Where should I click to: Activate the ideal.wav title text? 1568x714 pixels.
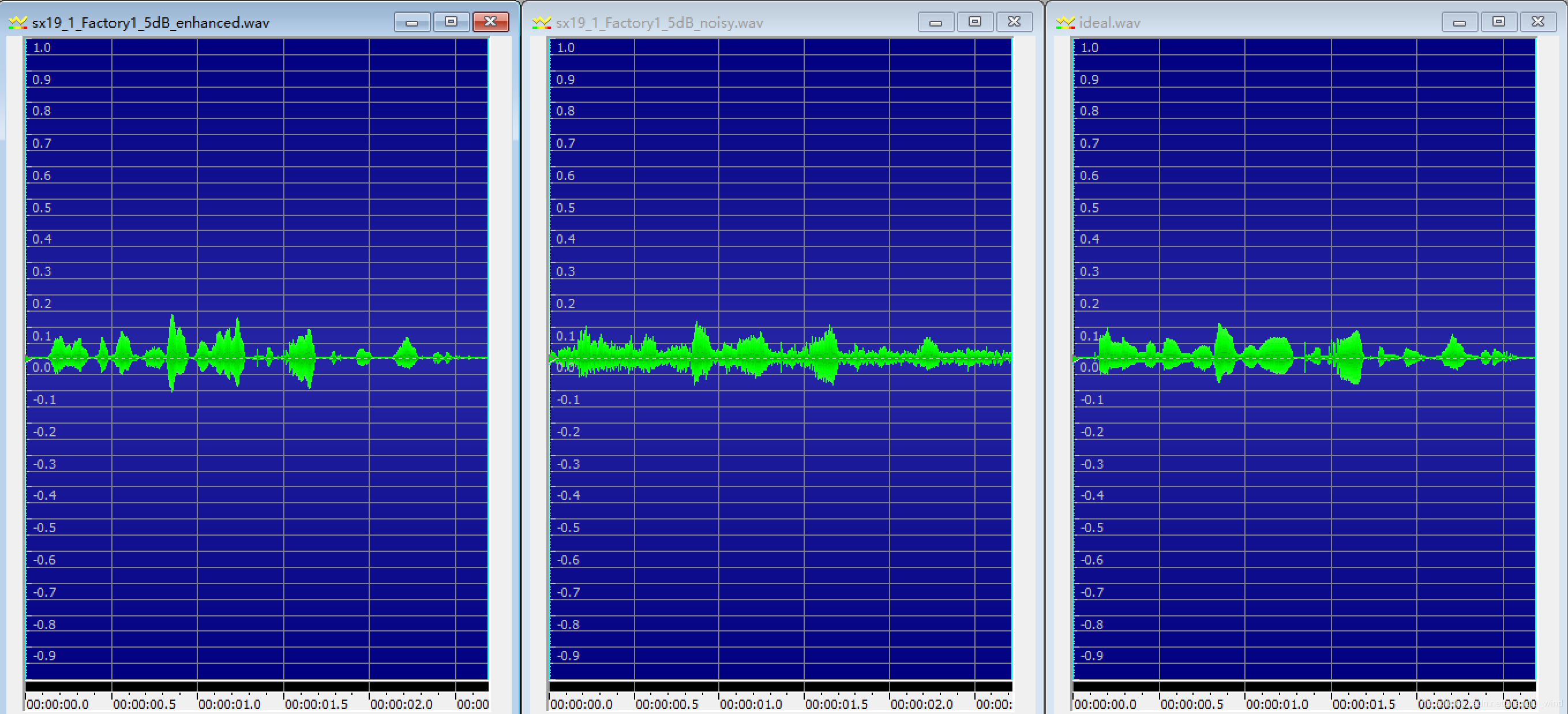point(1109,23)
